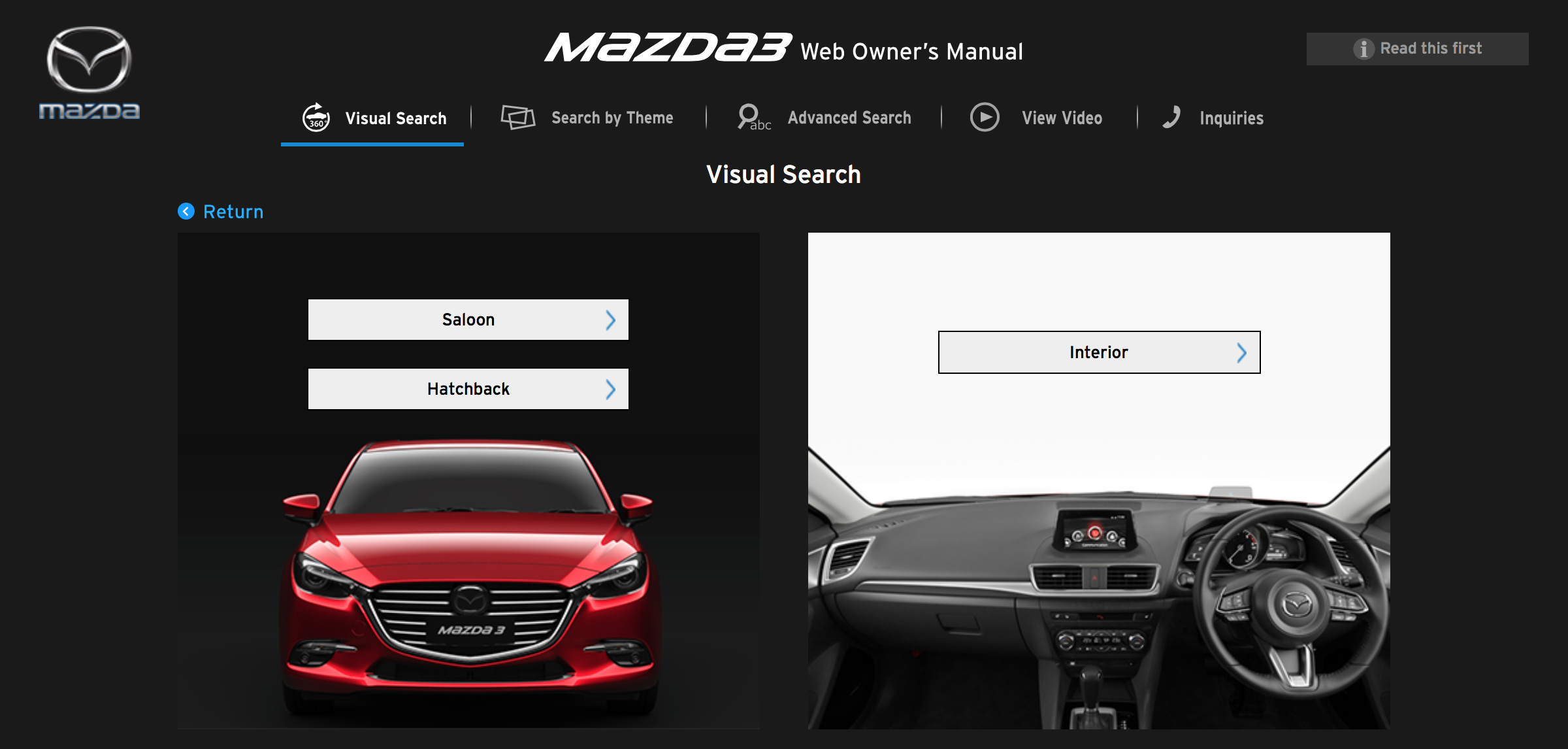Click the blue Return arrow icon
The height and width of the screenshot is (749, 1568).
click(x=186, y=211)
